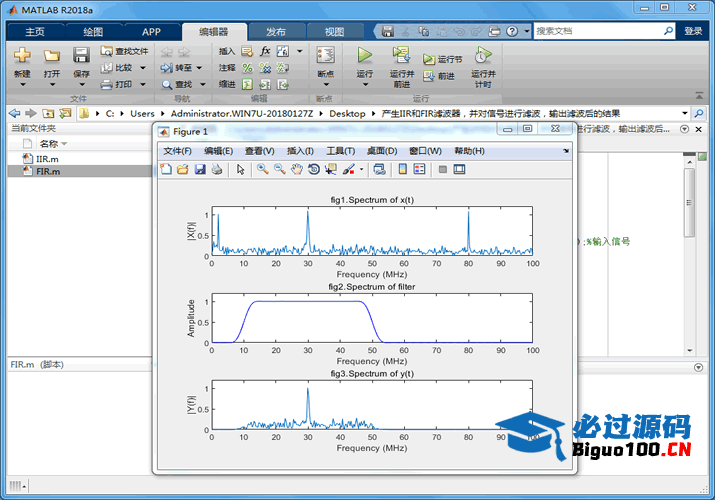Open a file with the Open folder icon

(52, 56)
